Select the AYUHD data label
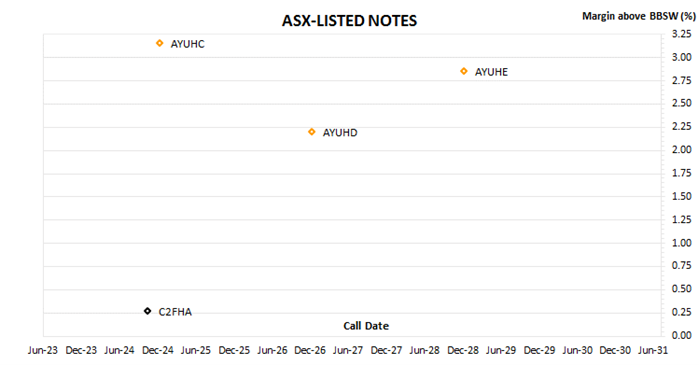Image resolution: width=699 pixels, height=365 pixels. [340, 133]
